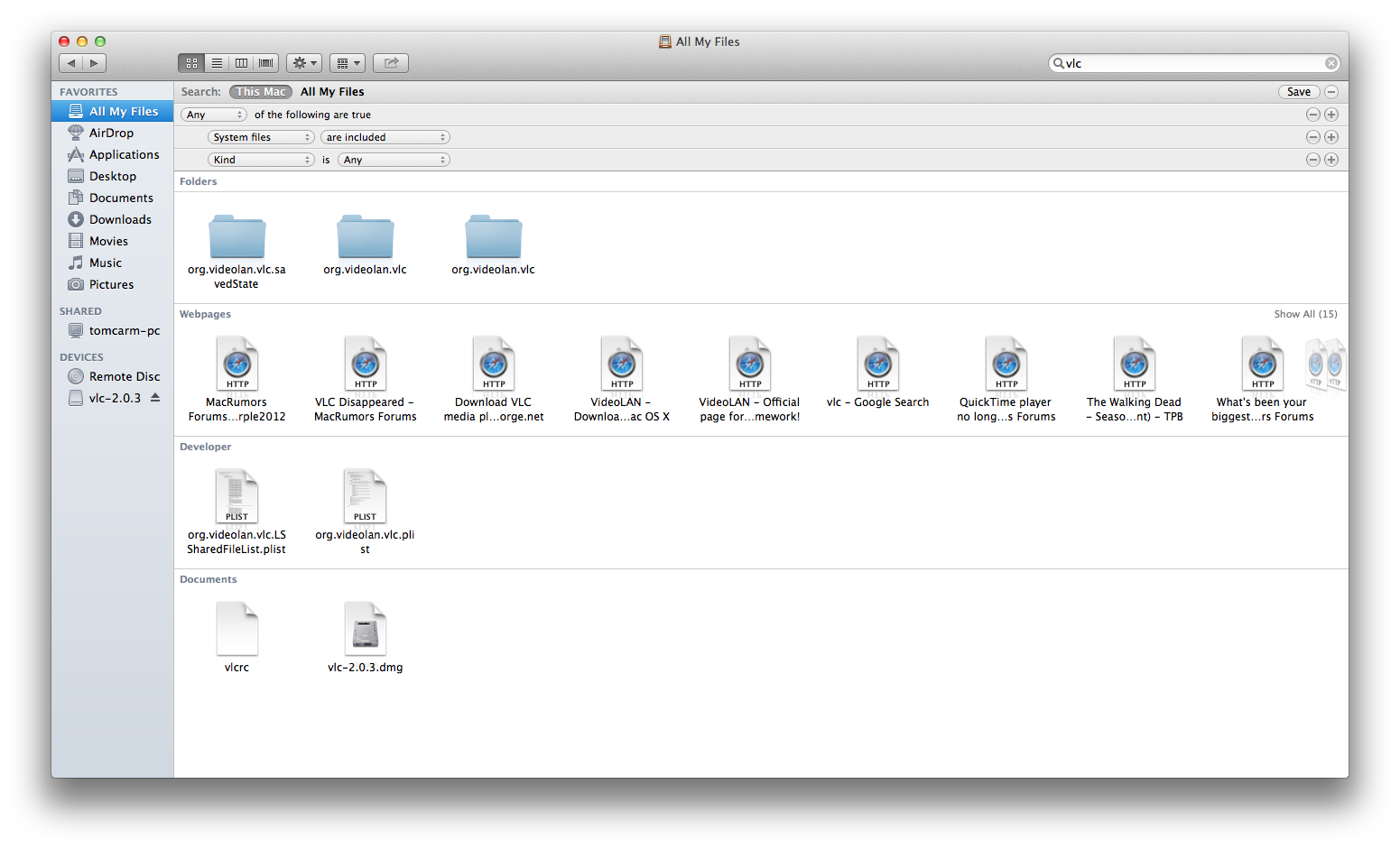Image resolution: width=1400 pixels, height=849 pixels.
Task: Open Downloads in sidebar
Action: 113,219
